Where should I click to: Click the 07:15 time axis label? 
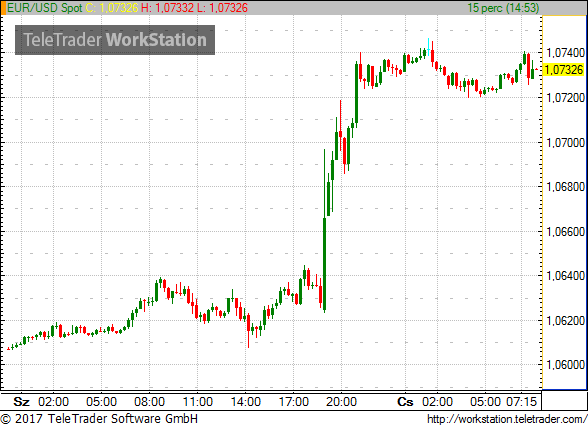pyautogui.click(x=522, y=402)
